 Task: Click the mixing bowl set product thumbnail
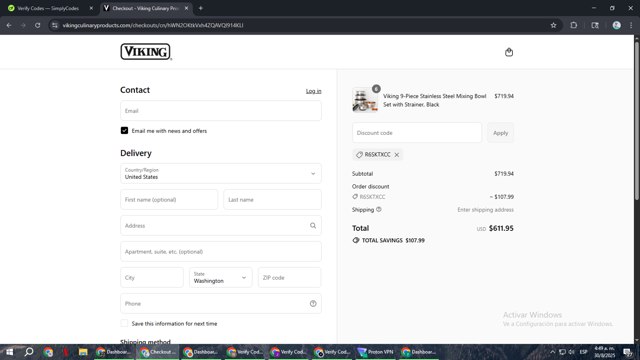pyautogui.click(x=364, y=100)
